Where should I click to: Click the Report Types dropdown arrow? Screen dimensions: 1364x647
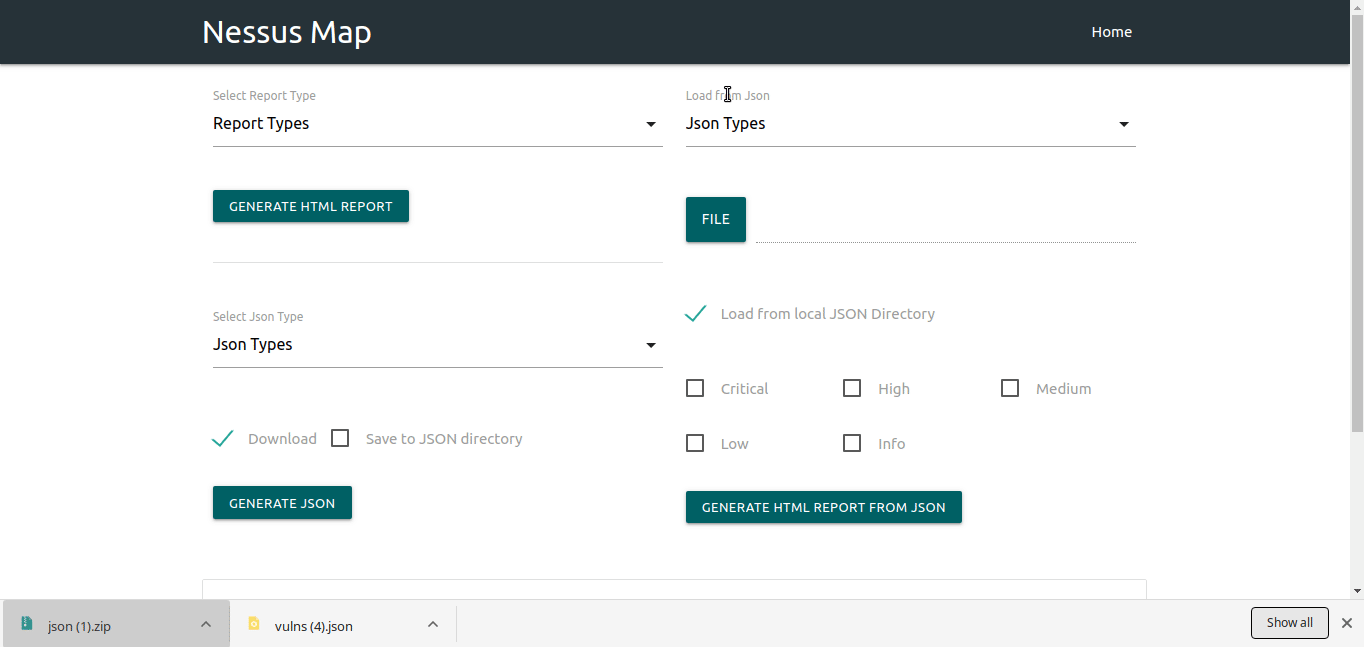click(651, 124)
